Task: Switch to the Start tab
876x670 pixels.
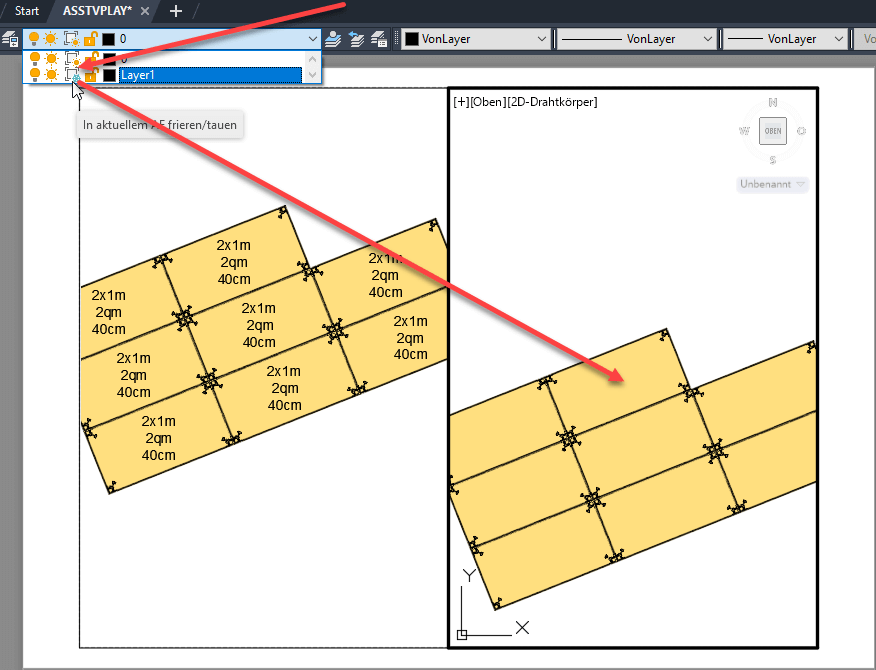Action: [27, 11]
